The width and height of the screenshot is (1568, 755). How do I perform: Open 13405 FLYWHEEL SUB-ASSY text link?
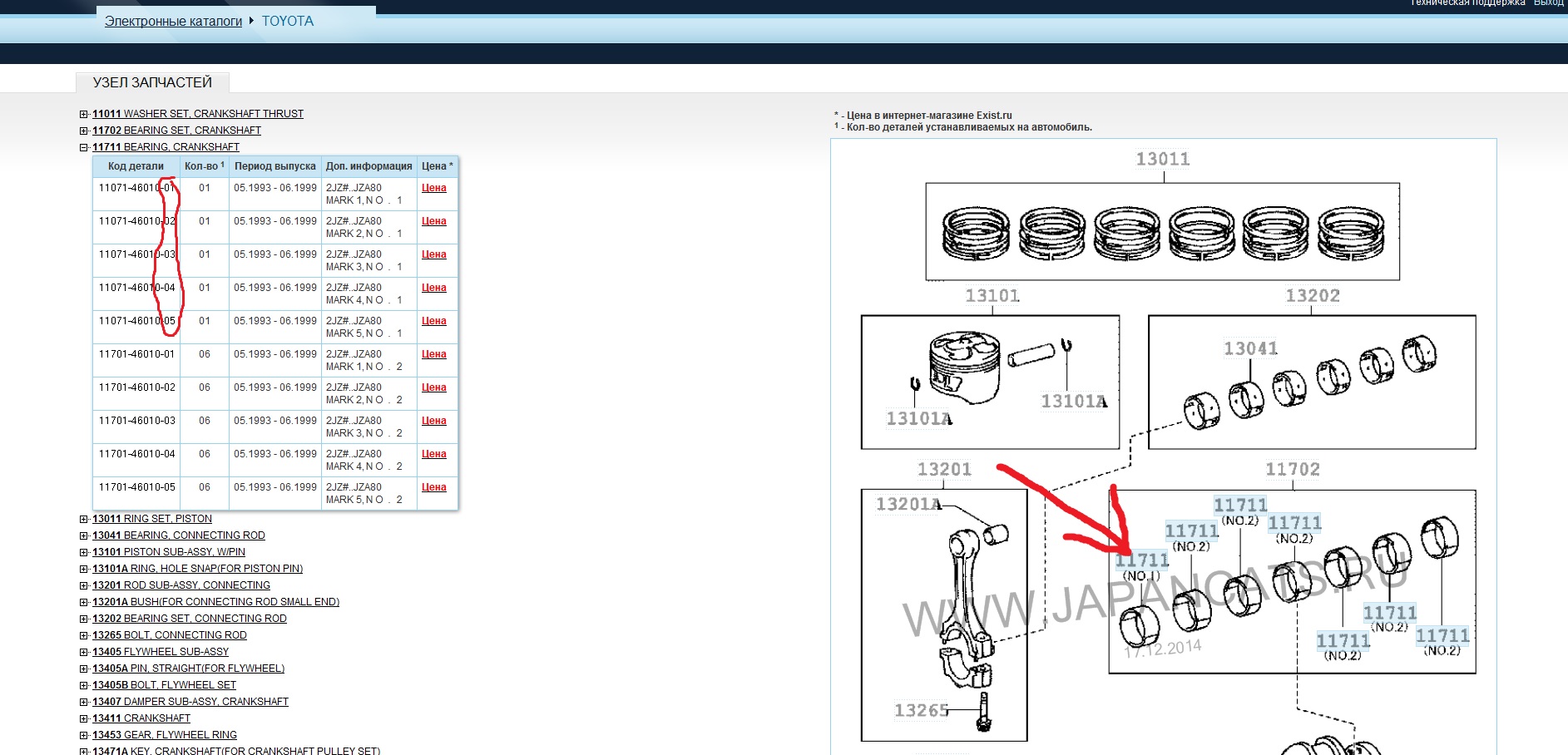(160, 652)
